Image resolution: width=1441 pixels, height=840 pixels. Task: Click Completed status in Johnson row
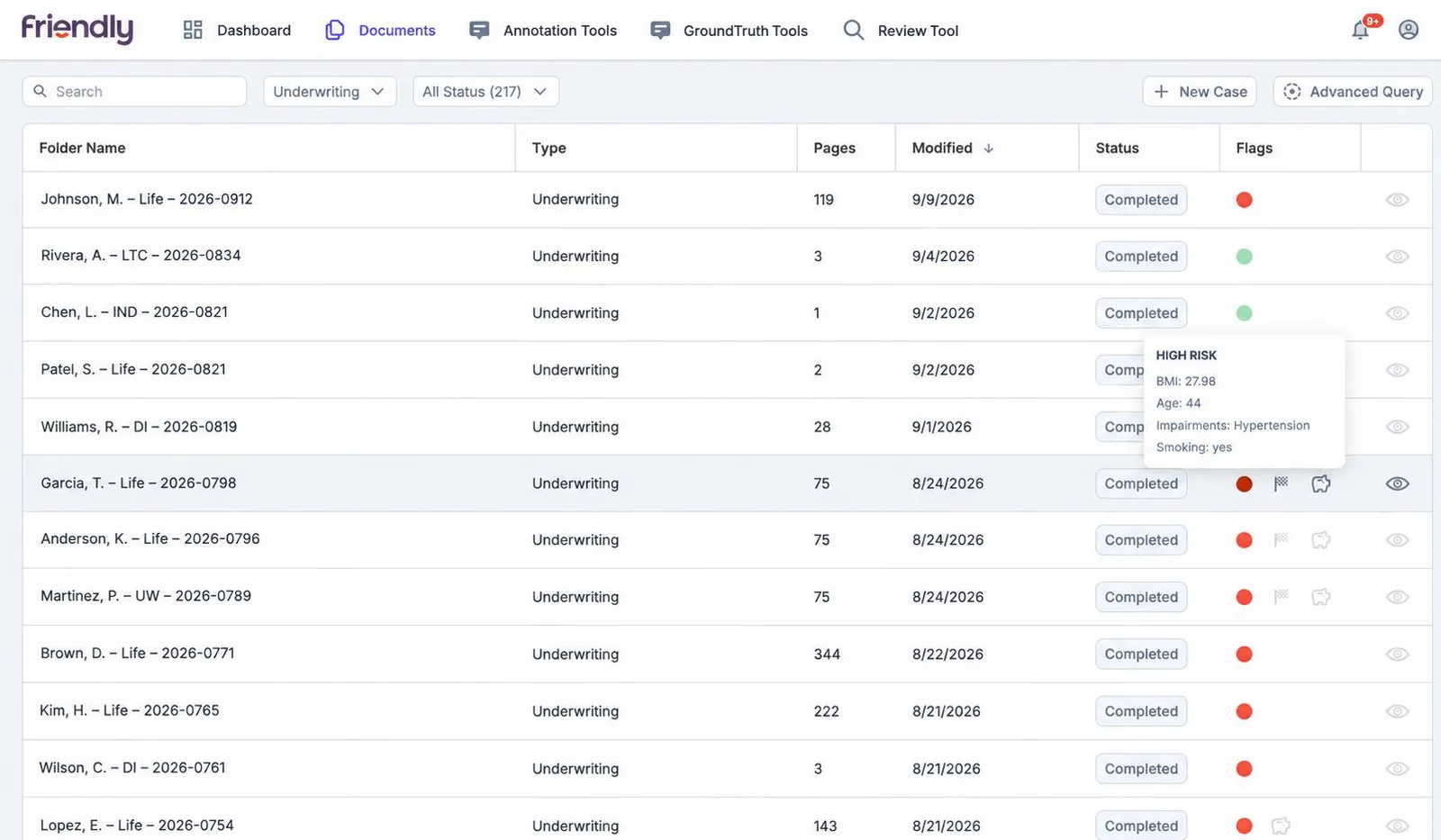(1141, 200)
